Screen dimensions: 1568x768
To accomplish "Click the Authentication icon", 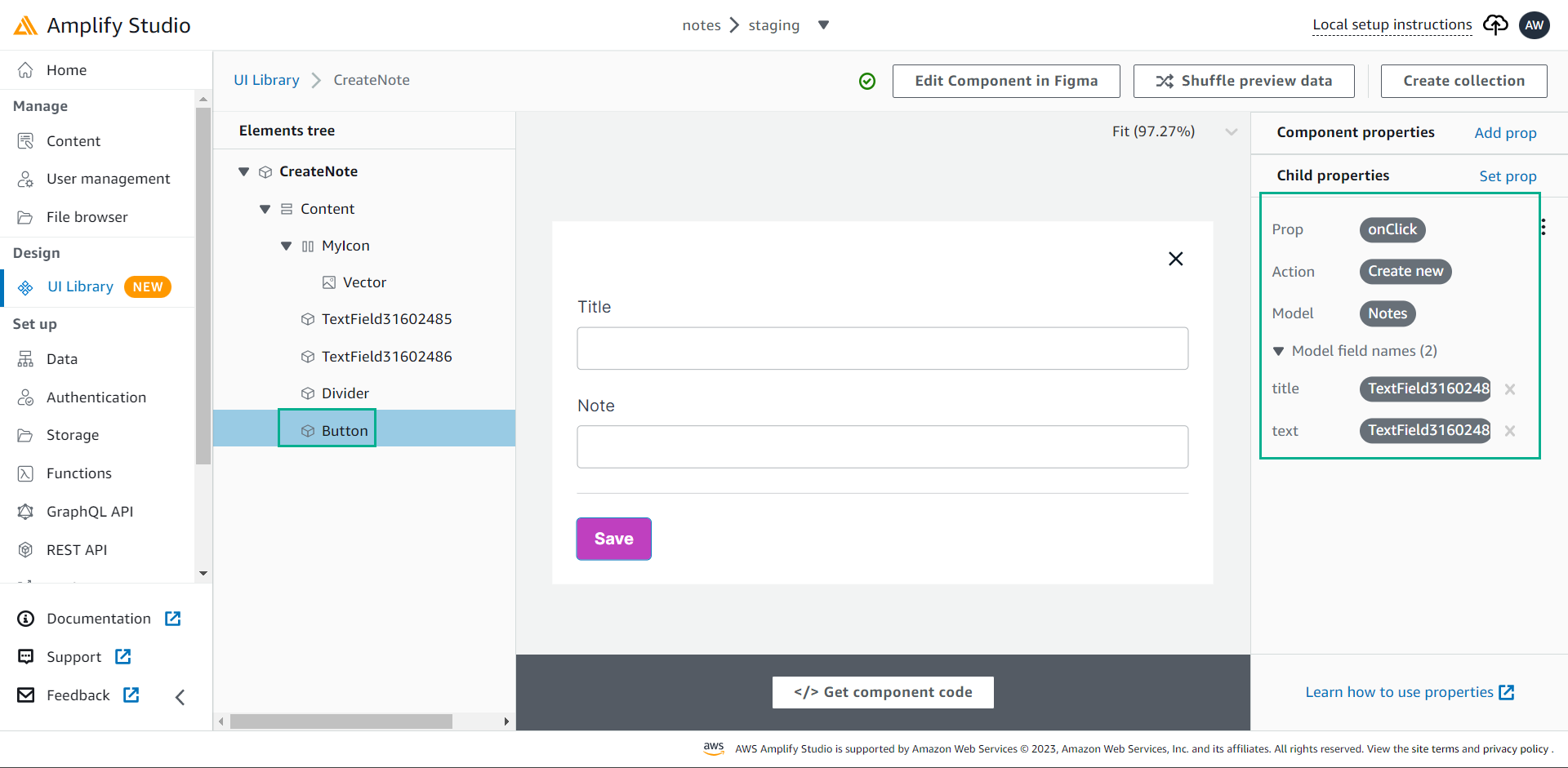I will pos(25,397).
